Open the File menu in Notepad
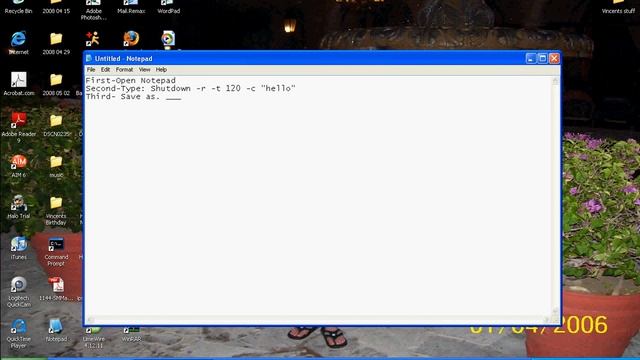 (91, 70)
